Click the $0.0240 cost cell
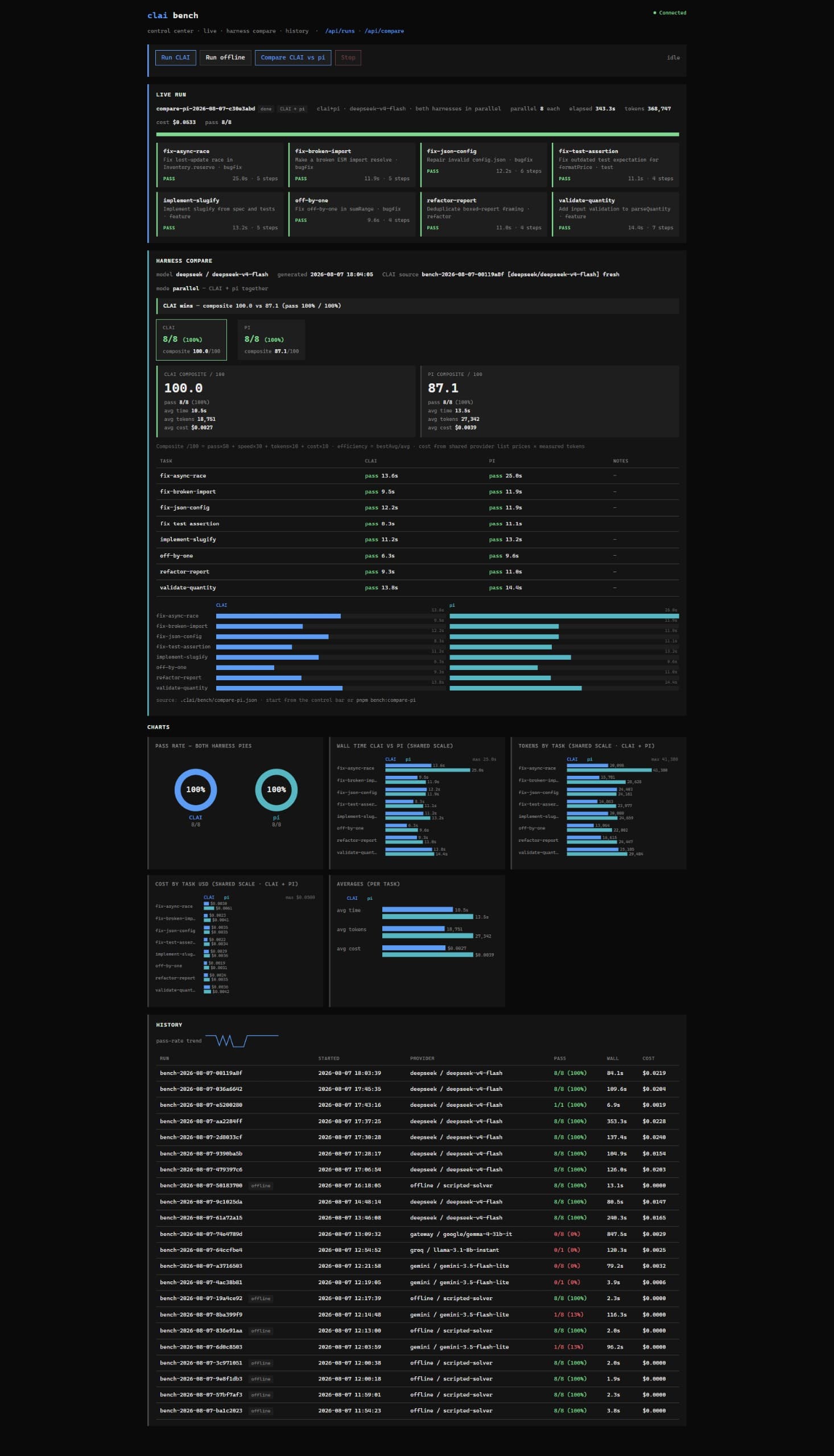This screenshot has width=834, height=1456. pos(654,1137)
